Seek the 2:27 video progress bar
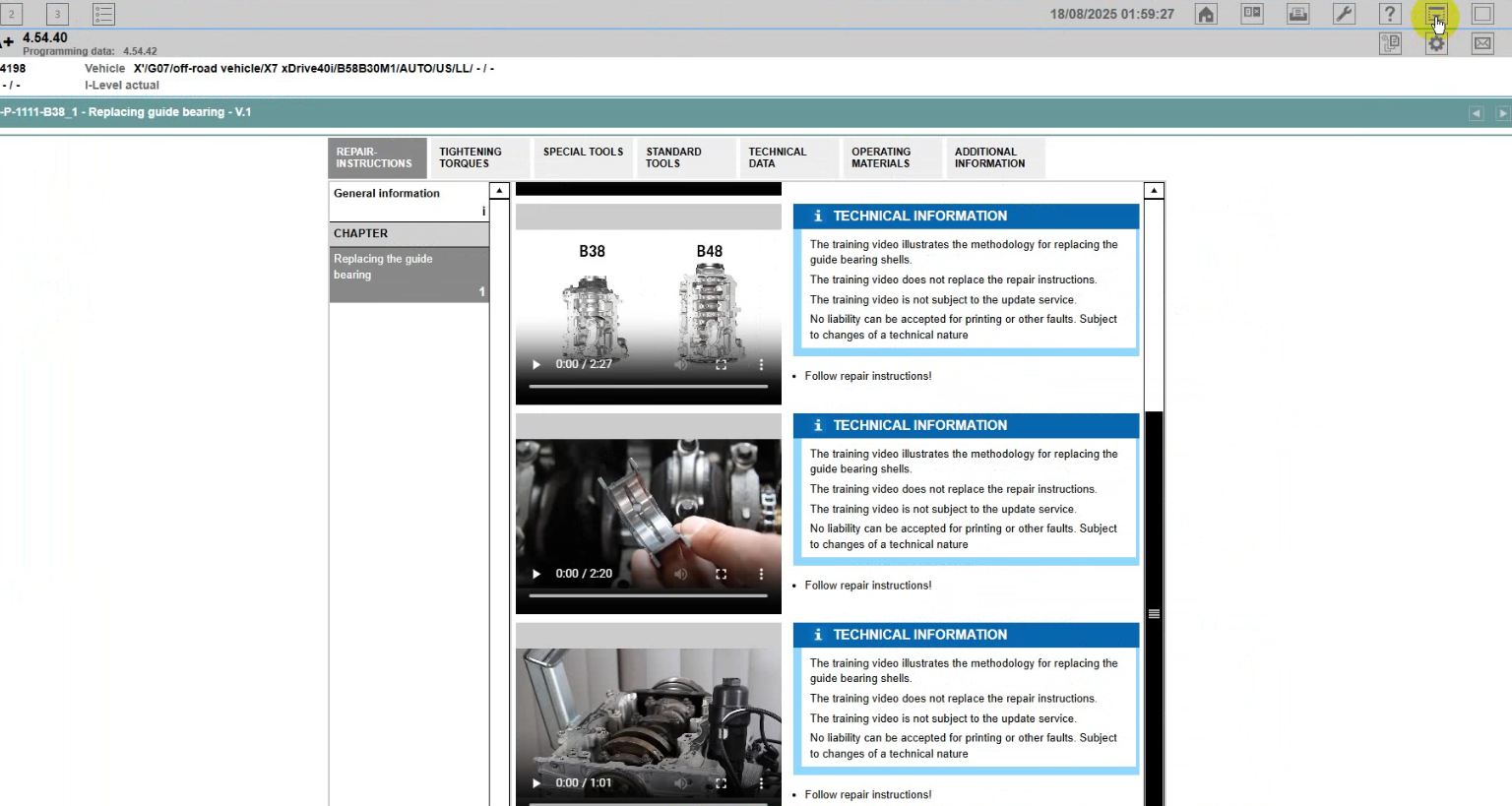This screenshot has height=806, width=1512. click(x=649, y=387)
